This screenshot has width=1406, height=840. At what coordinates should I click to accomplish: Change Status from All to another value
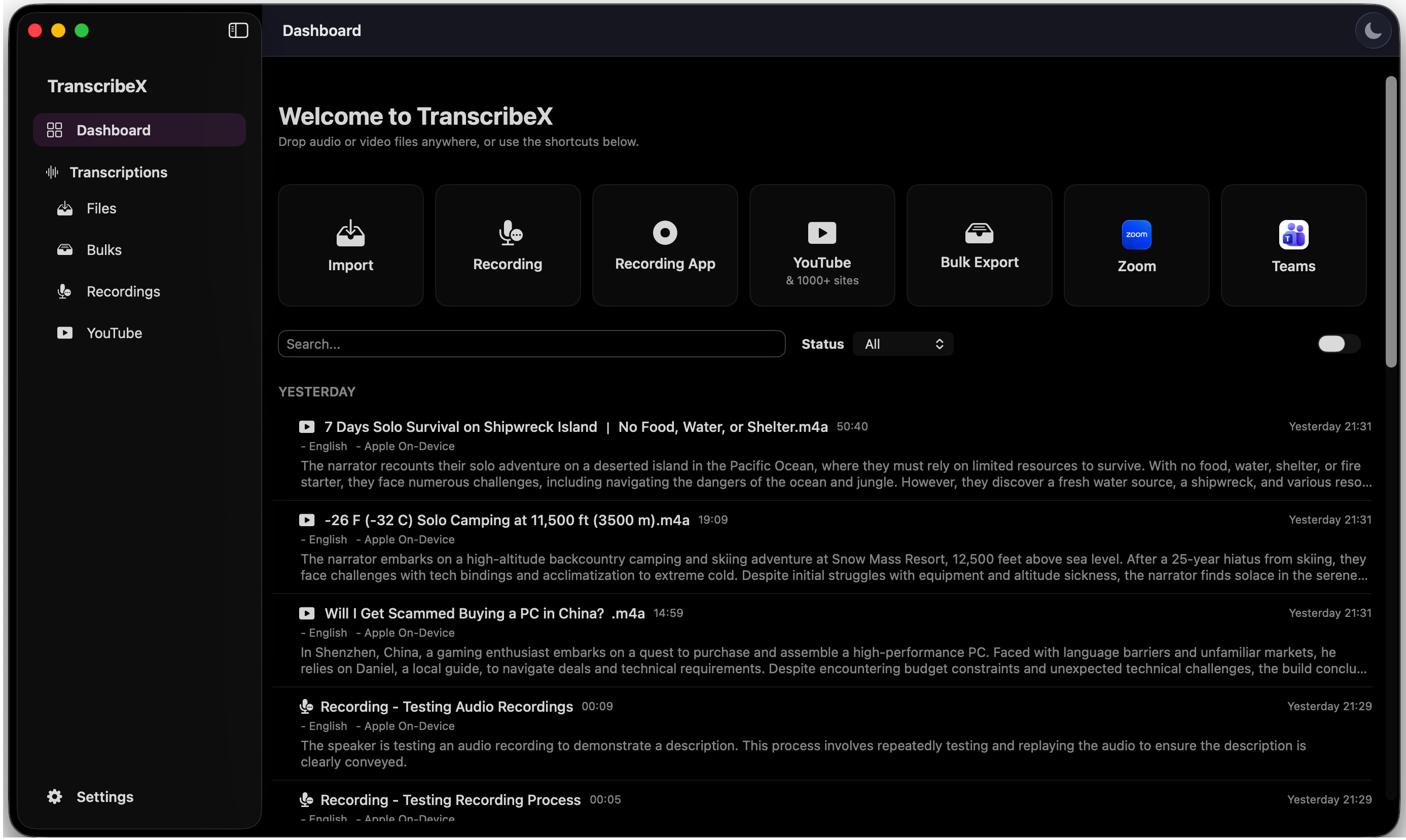click(902, 344)
